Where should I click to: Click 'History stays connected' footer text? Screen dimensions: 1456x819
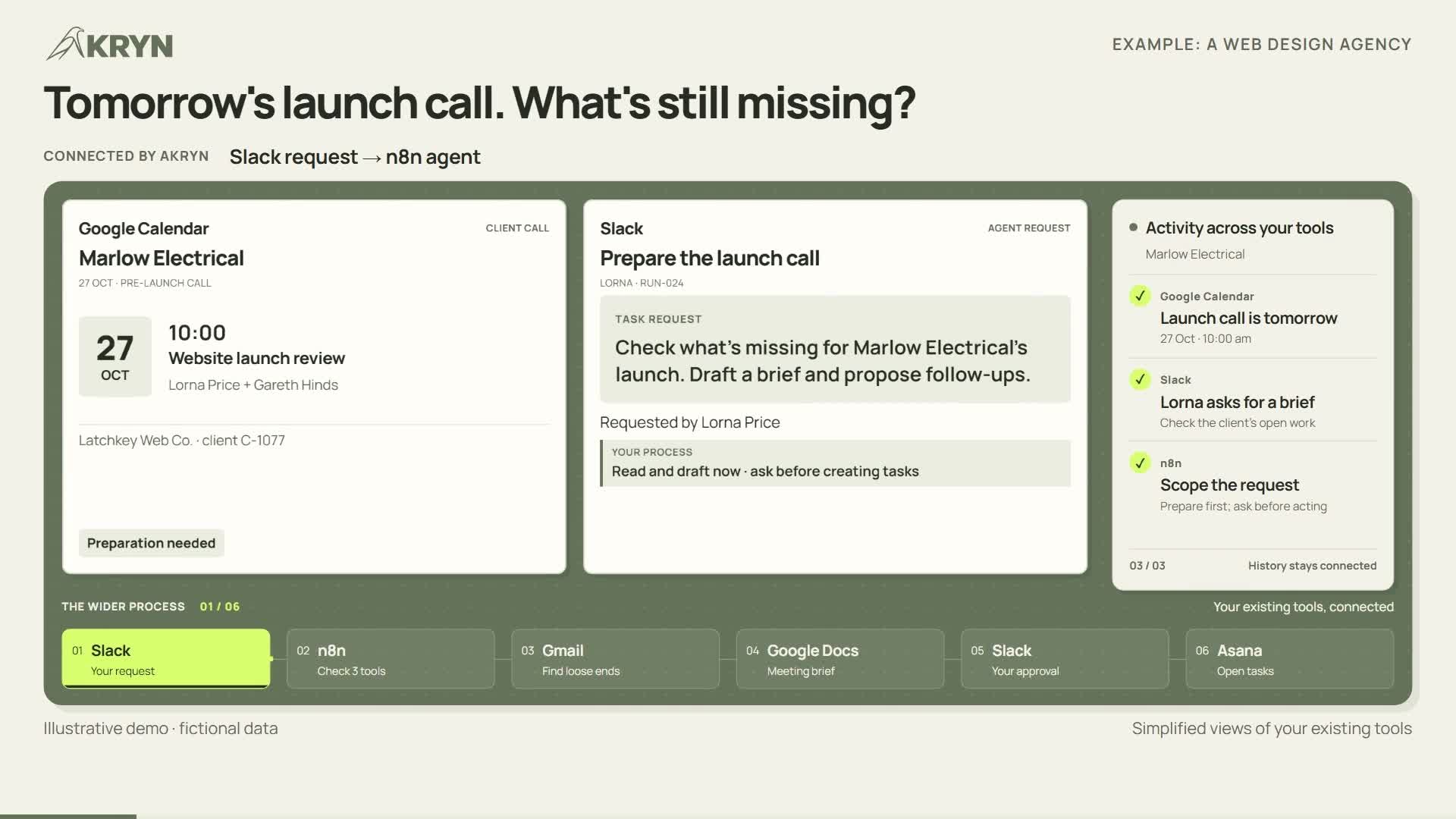click(1312, 566)
